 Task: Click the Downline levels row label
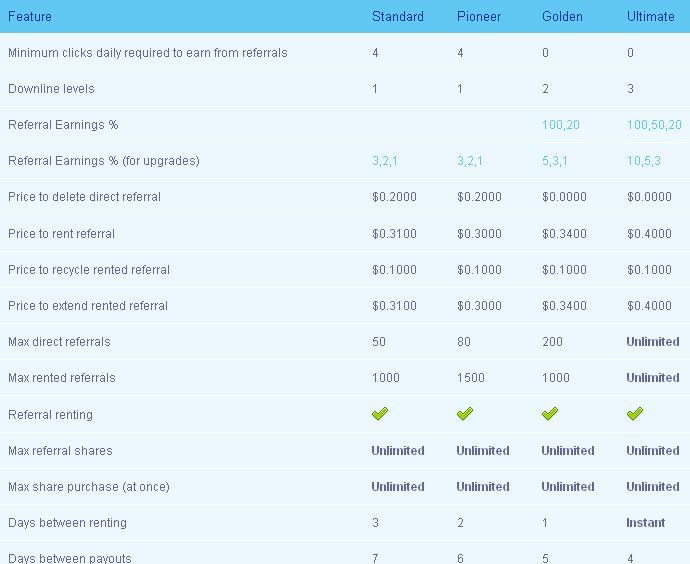(51, 89)
